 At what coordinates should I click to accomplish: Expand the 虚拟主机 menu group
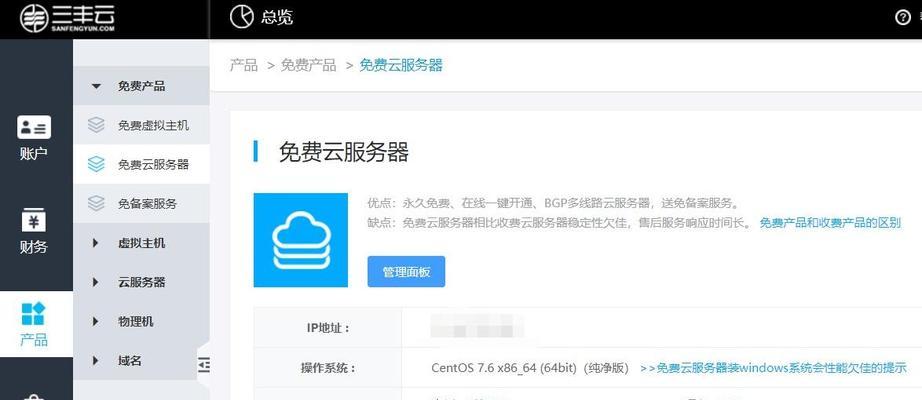[x=141, y=243]
